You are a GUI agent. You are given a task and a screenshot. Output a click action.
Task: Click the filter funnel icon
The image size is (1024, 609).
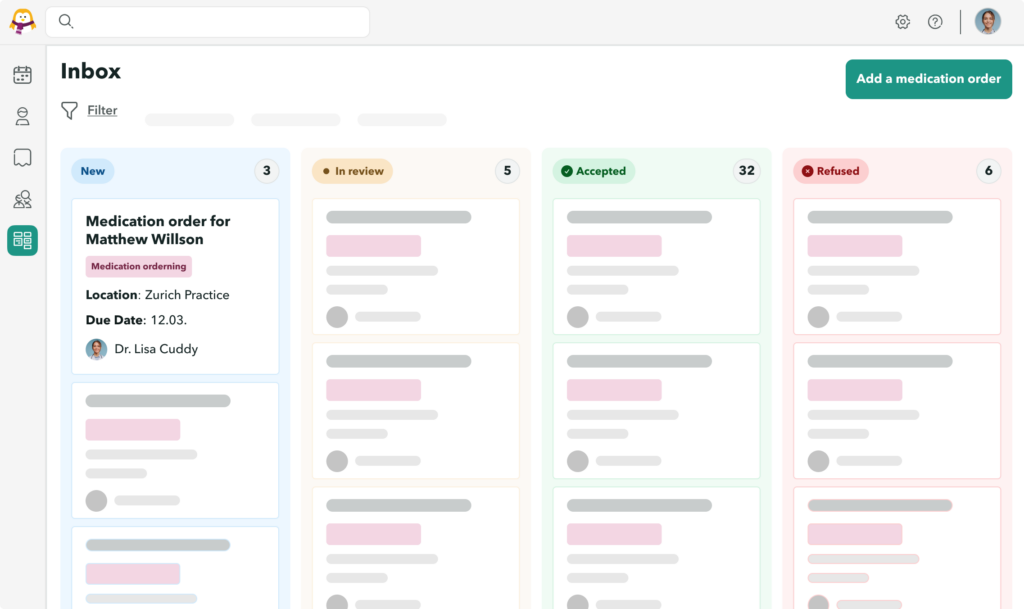pyautogui.click(x=69, y=110)
